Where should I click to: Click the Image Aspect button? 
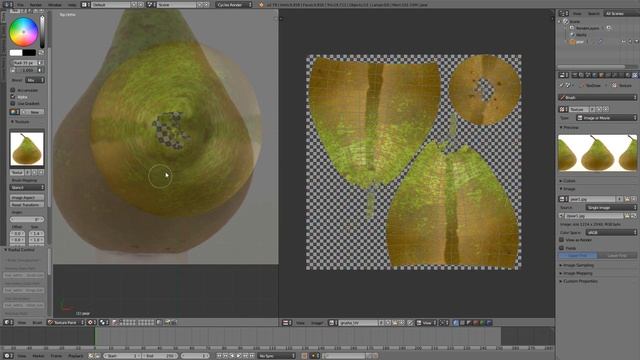click(x=27, y=198)
